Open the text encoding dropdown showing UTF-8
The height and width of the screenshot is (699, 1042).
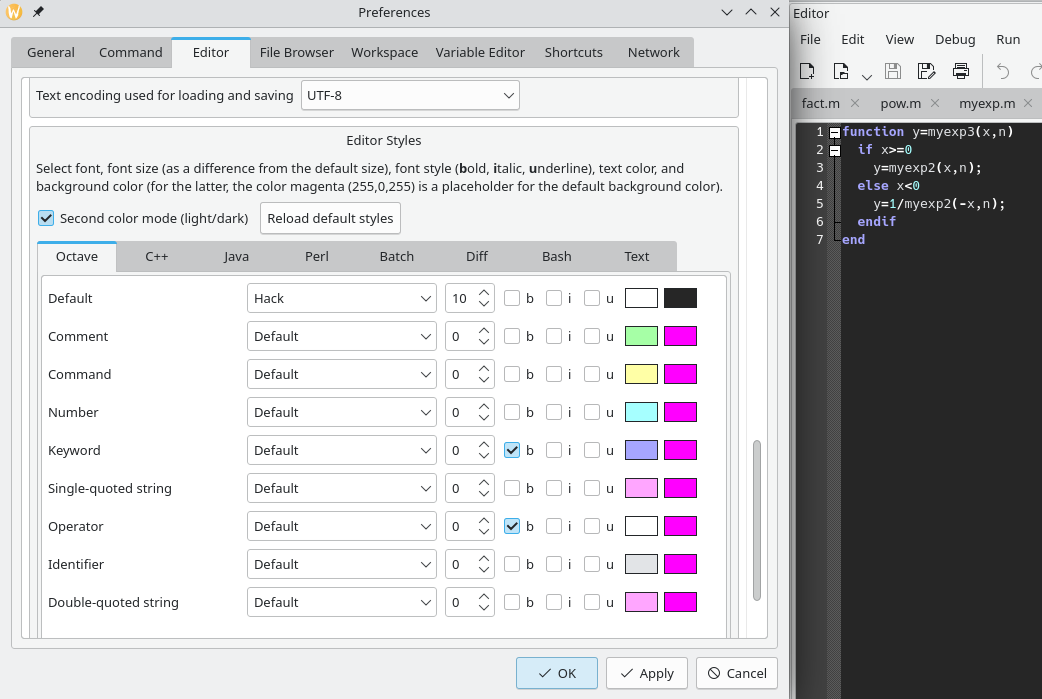click(x=410, y=95)
